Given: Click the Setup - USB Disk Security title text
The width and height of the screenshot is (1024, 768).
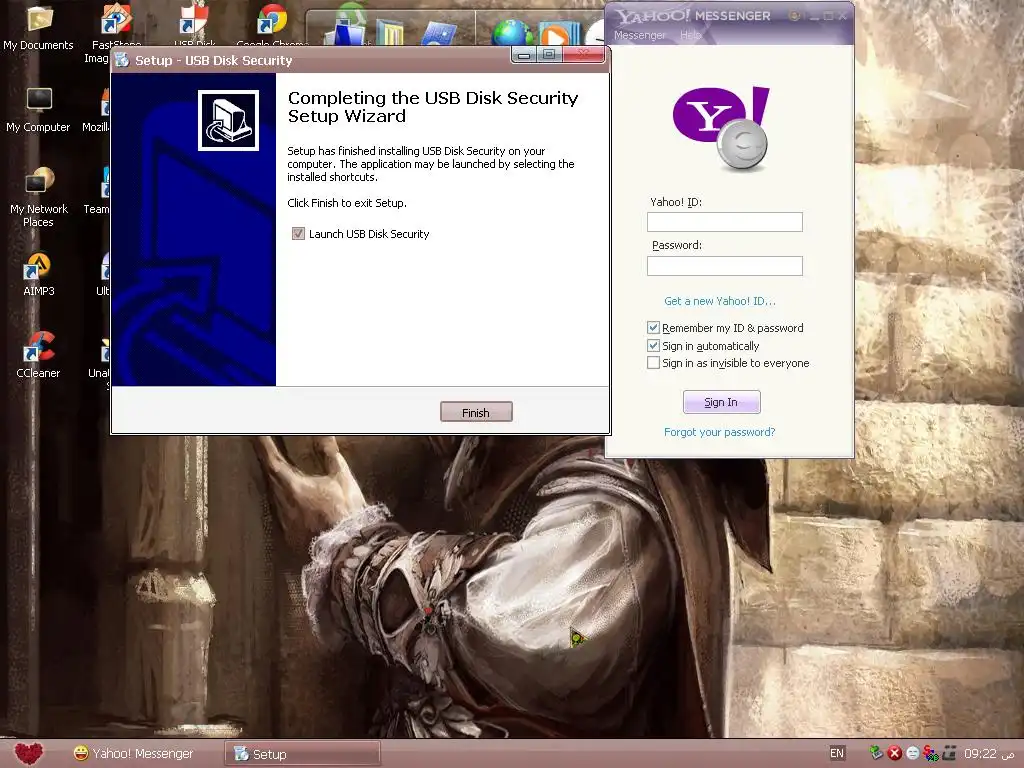Looking at the screenshot, I should click(214, 61).
